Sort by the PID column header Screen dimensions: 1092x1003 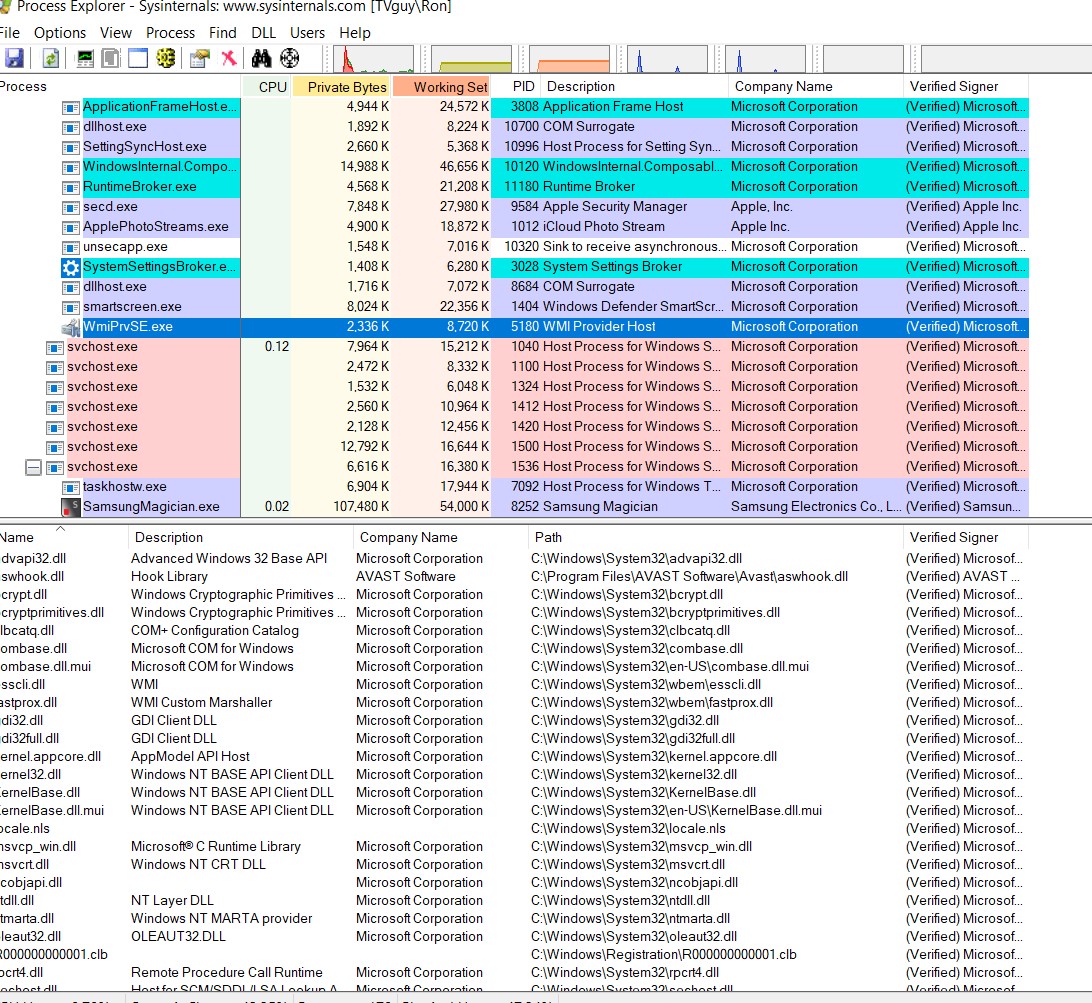[516, 86]
